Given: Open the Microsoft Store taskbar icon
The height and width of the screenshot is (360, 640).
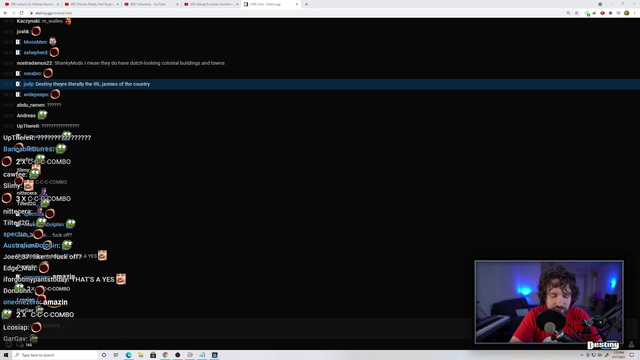Looking at the screenshot, I should (x=153, y=355).
